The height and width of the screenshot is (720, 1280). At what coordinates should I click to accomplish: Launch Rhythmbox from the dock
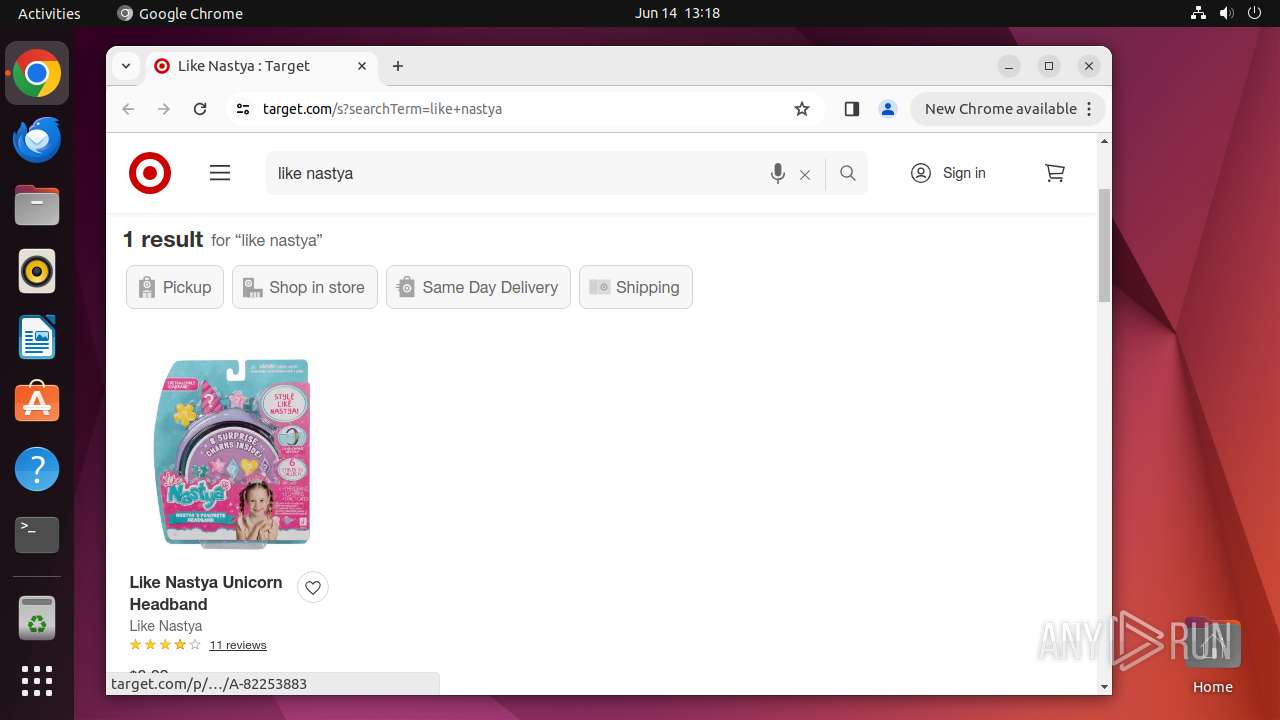click(x=37, y=271)
